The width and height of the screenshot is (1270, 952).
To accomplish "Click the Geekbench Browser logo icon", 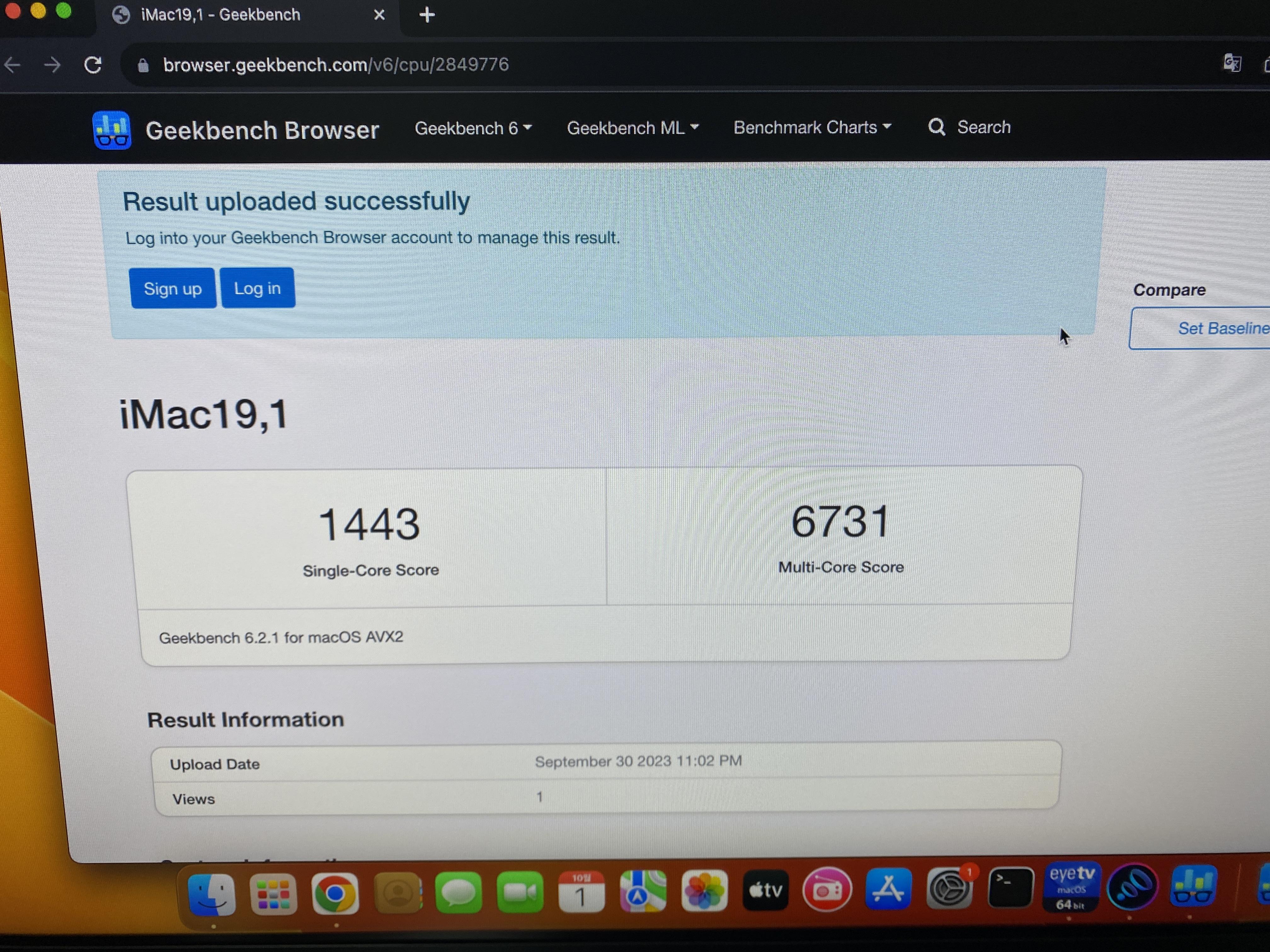I will [112, 130].
